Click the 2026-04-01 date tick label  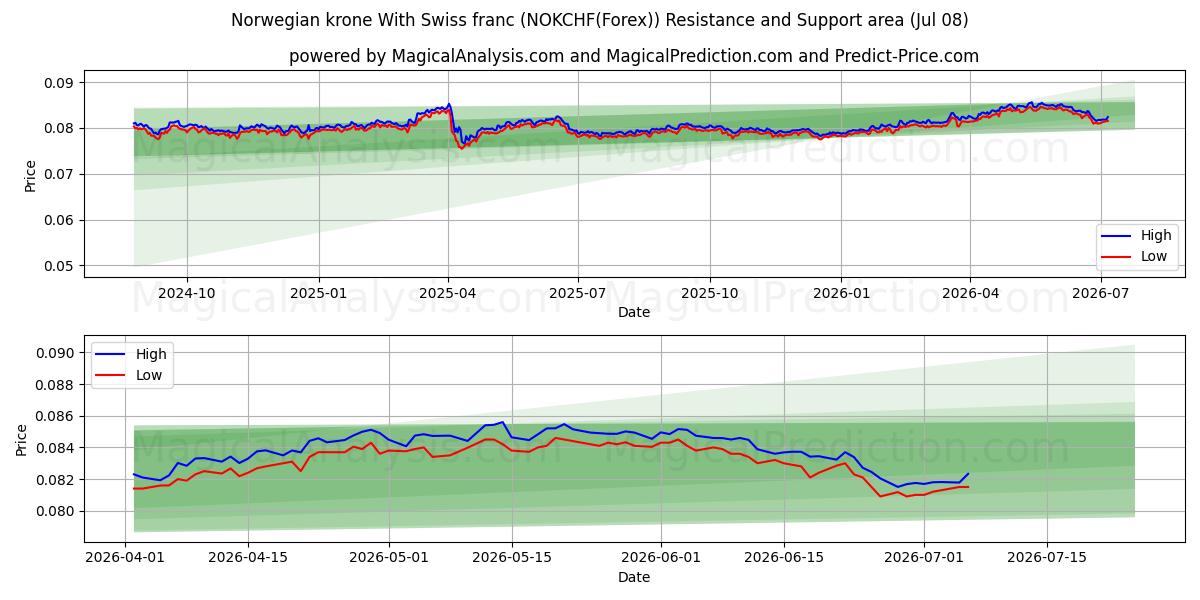pos(125,558)
